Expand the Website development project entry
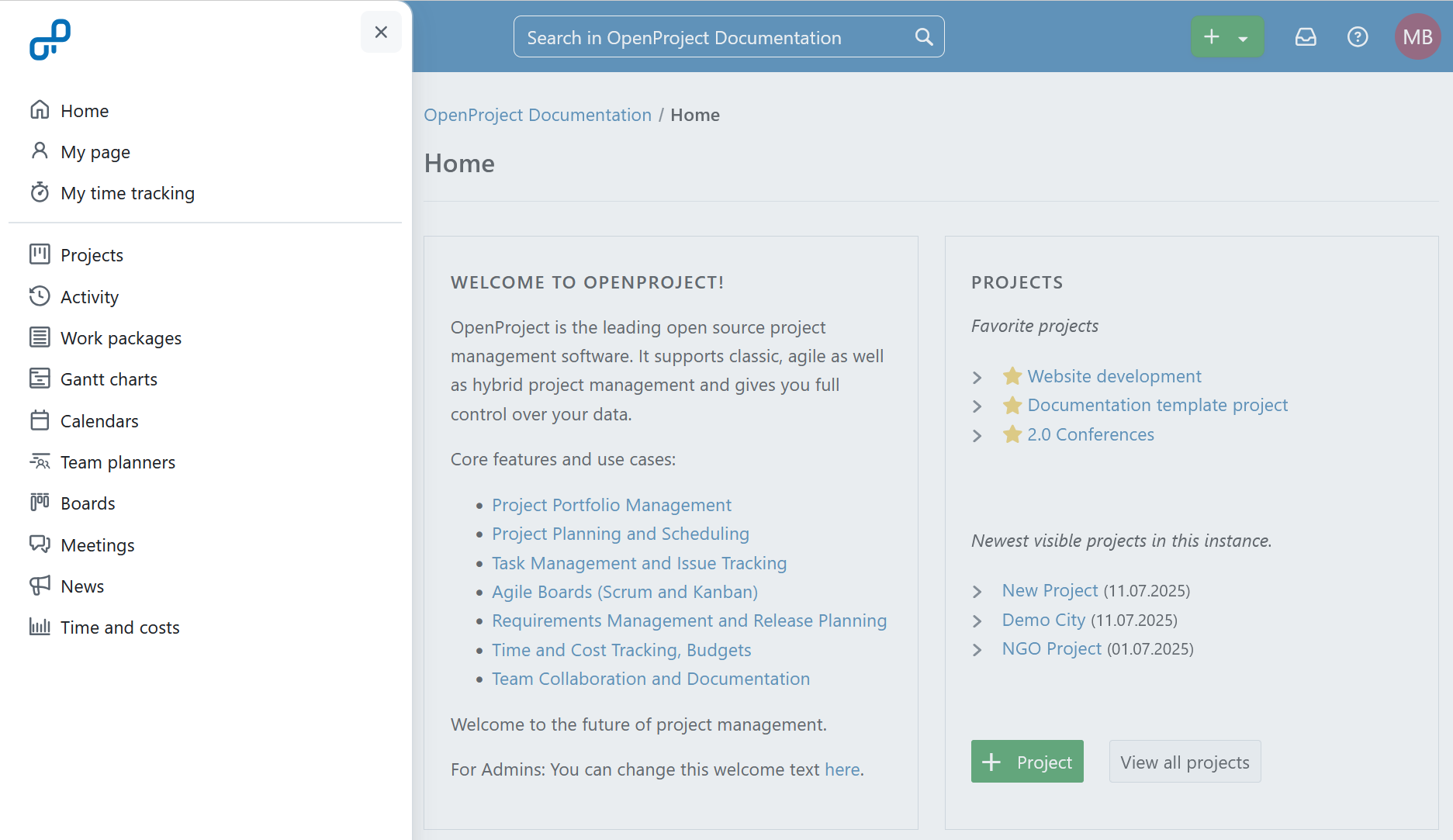The height and width of the screenshot is (840, 1453). click(977, 377)
